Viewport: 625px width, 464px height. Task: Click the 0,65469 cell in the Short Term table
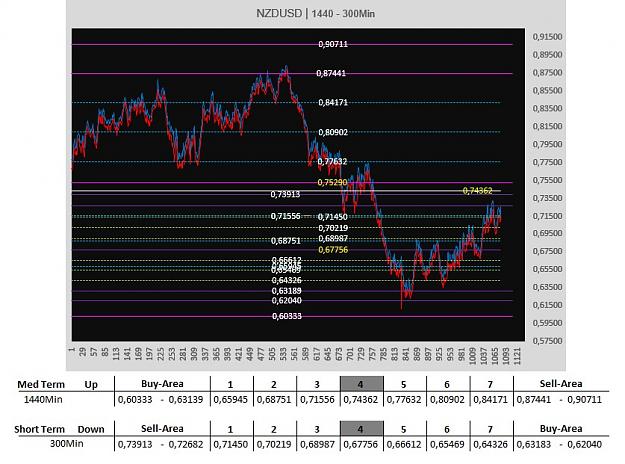coord(447,444)
